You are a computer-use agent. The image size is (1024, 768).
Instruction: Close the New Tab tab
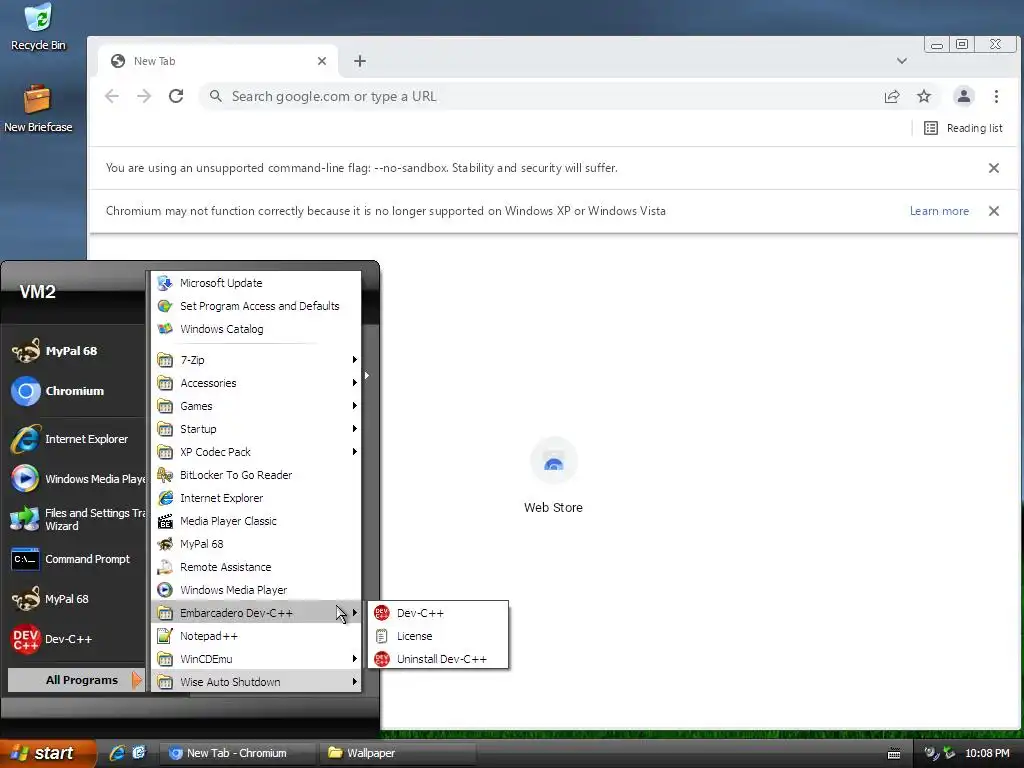click(322, 61)
